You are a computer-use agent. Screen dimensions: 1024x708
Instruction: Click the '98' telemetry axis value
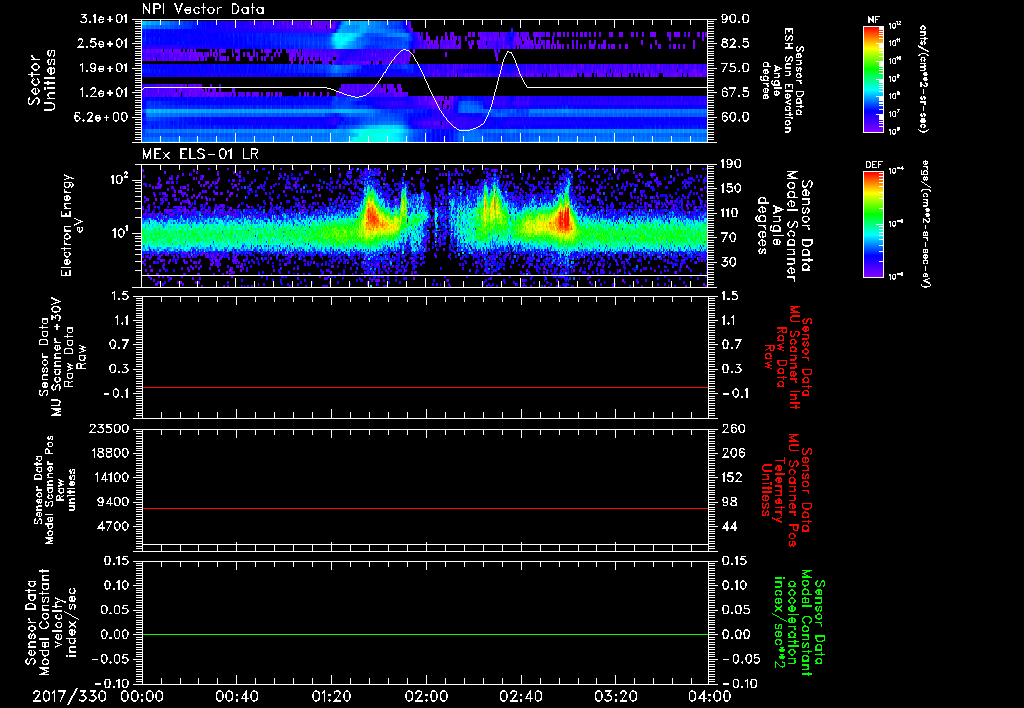[729, 502]
